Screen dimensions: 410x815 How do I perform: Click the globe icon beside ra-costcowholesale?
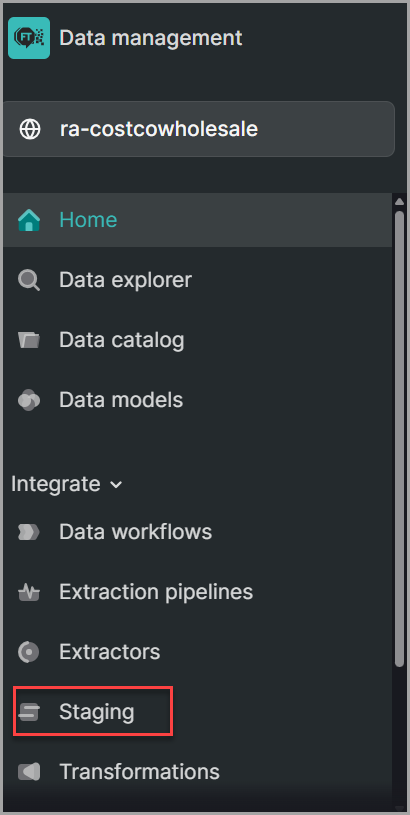tap(30, 129)
